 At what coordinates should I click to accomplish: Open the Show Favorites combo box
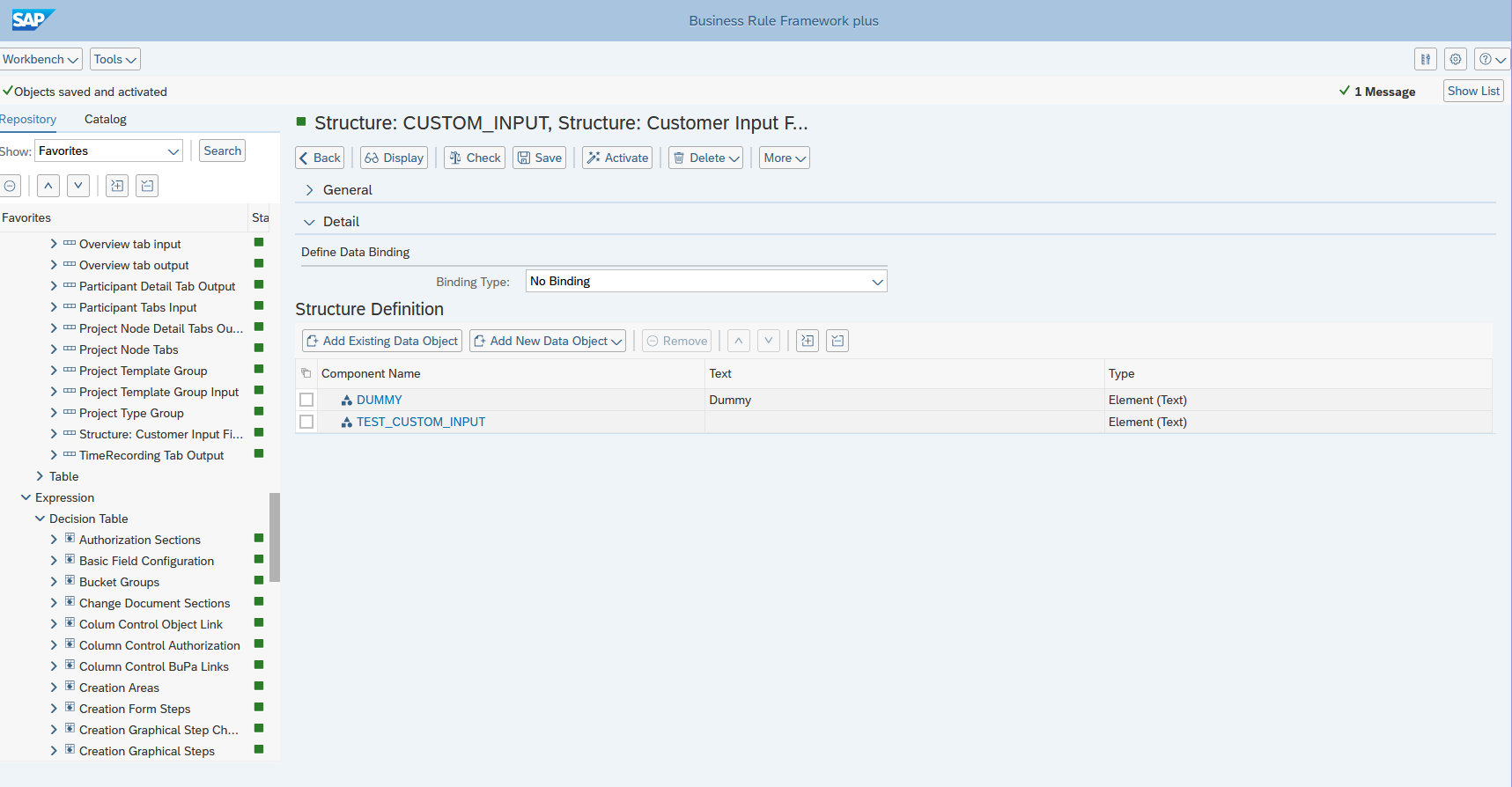point(108,151)
